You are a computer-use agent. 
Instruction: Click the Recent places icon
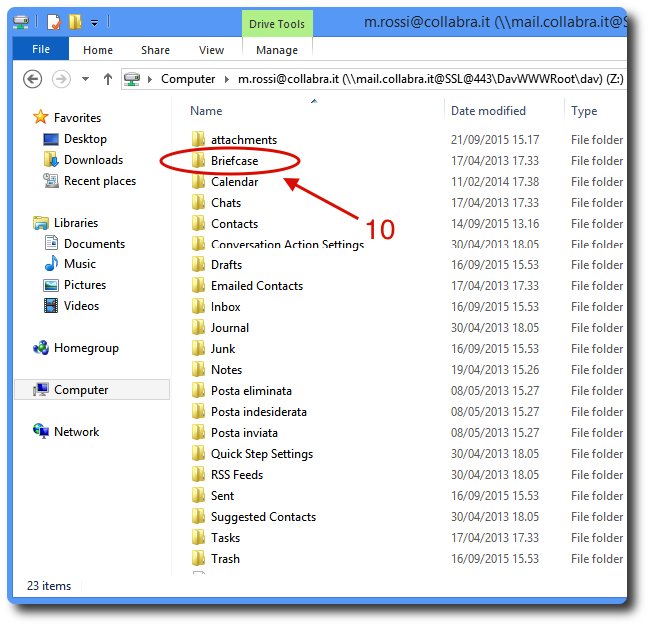(52, 181)
